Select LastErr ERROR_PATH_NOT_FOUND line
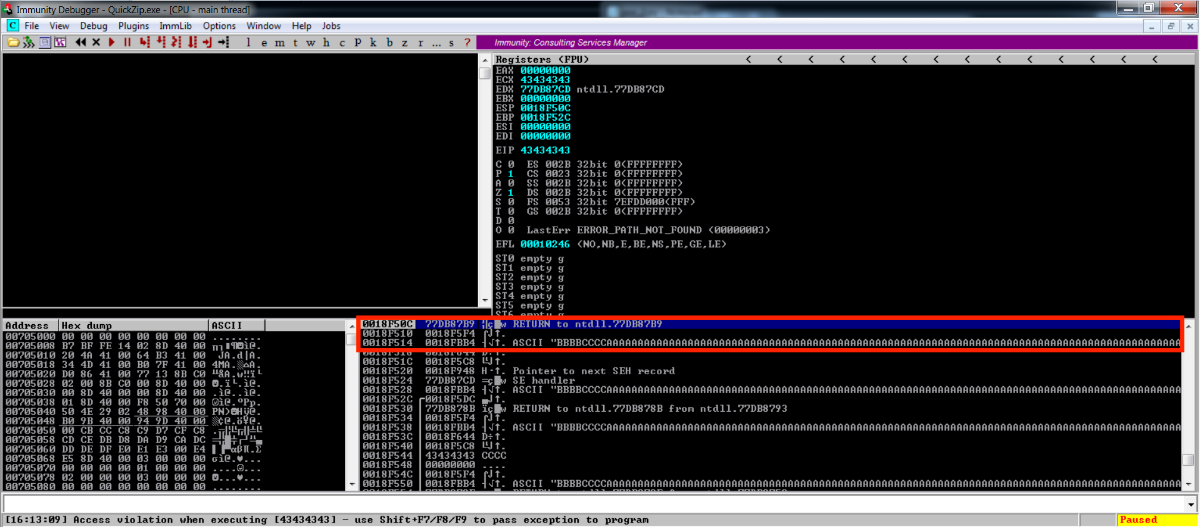Viewport: 1200px width, 527px height. pos(649,230)
